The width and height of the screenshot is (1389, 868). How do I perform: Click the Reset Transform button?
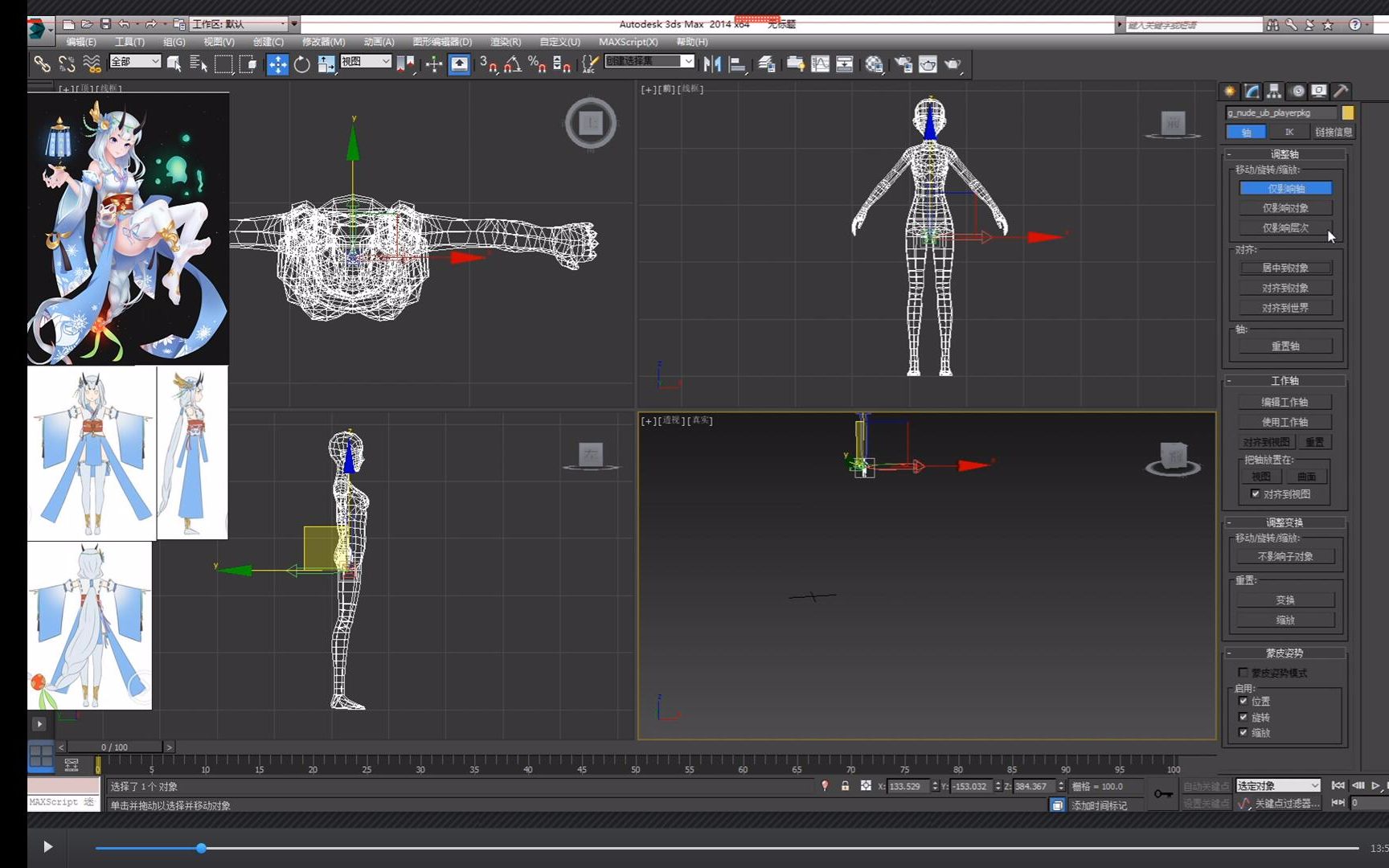tap(1285, 600)
